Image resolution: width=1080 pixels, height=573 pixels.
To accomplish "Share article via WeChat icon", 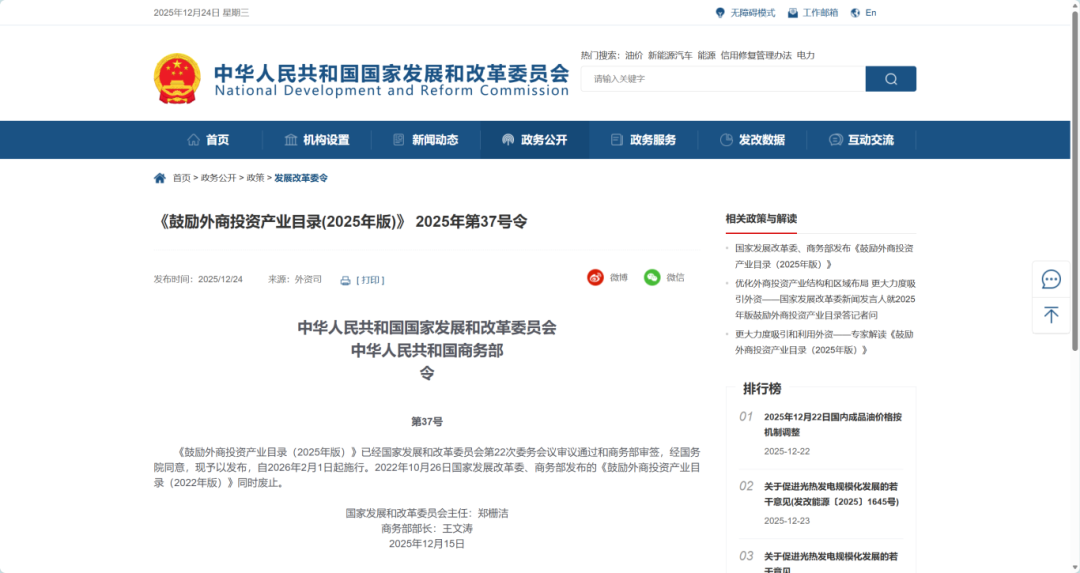I will pos(652,278).
